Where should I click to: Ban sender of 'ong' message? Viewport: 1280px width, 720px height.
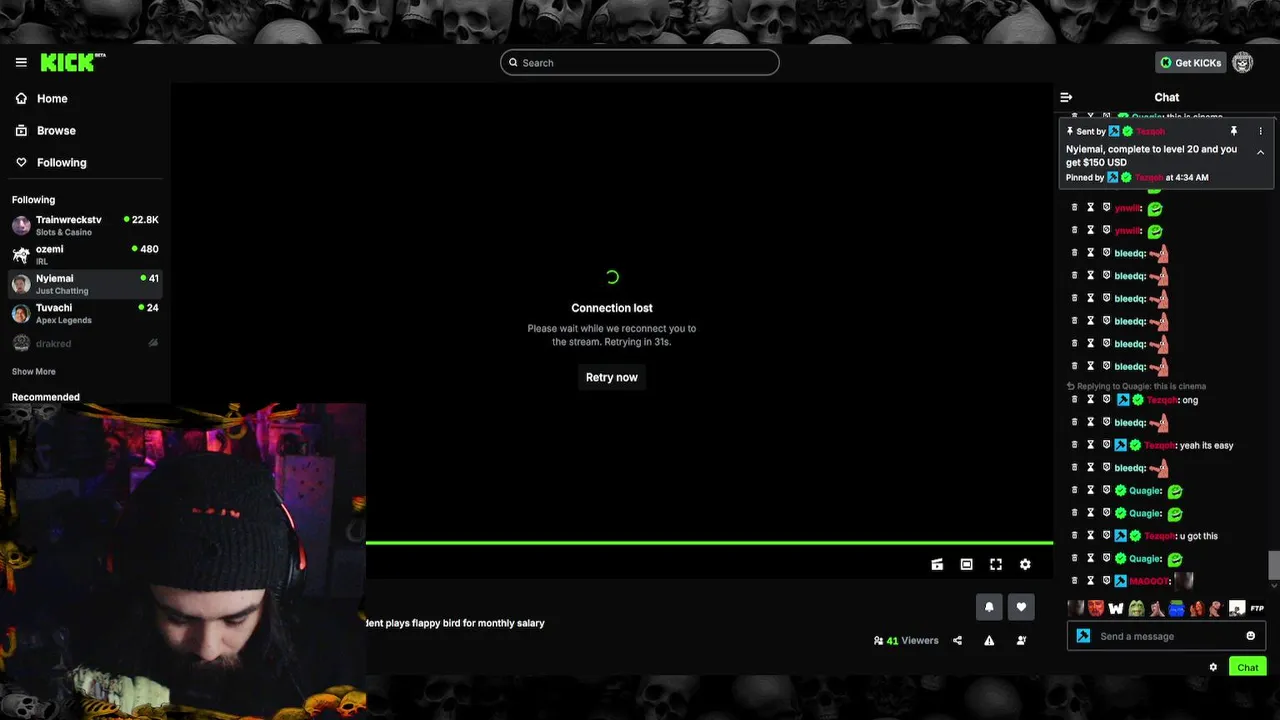pyautogui.click(x=1107, y=399)
